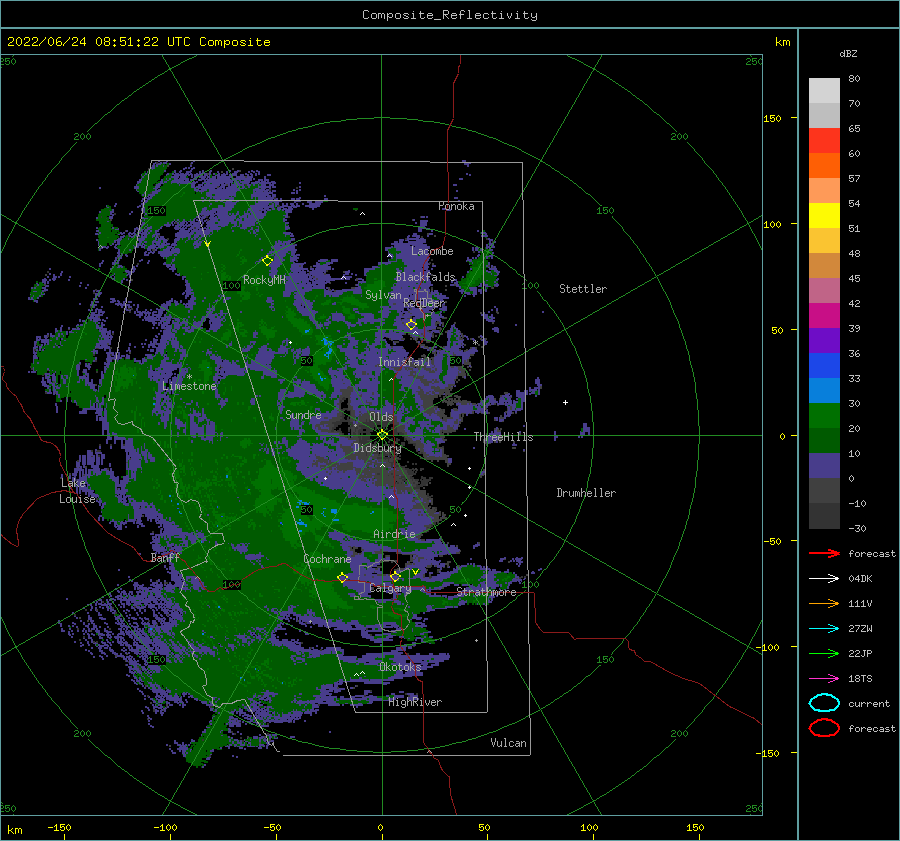The height and width of the screenshot is (841, 900).
Task: Click the ThreeHills city label
Action: pos(503,437)
